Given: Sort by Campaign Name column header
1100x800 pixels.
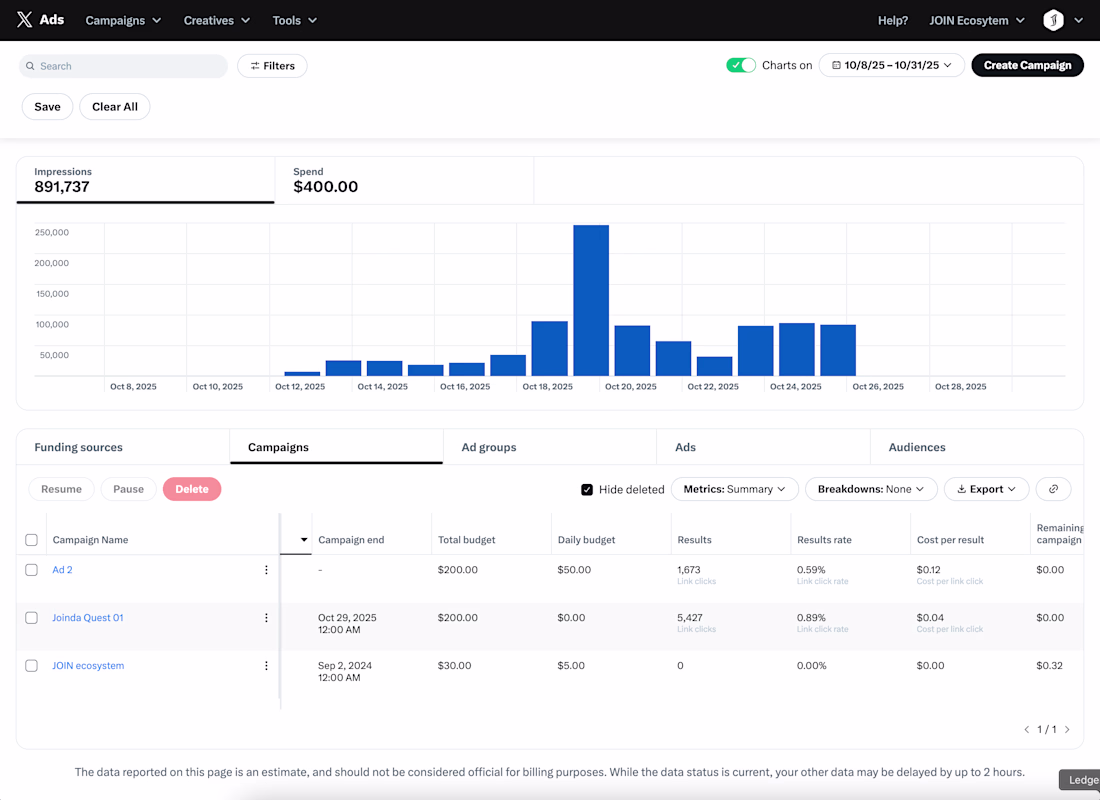Looking at the screenshot, I should (90, 540).
